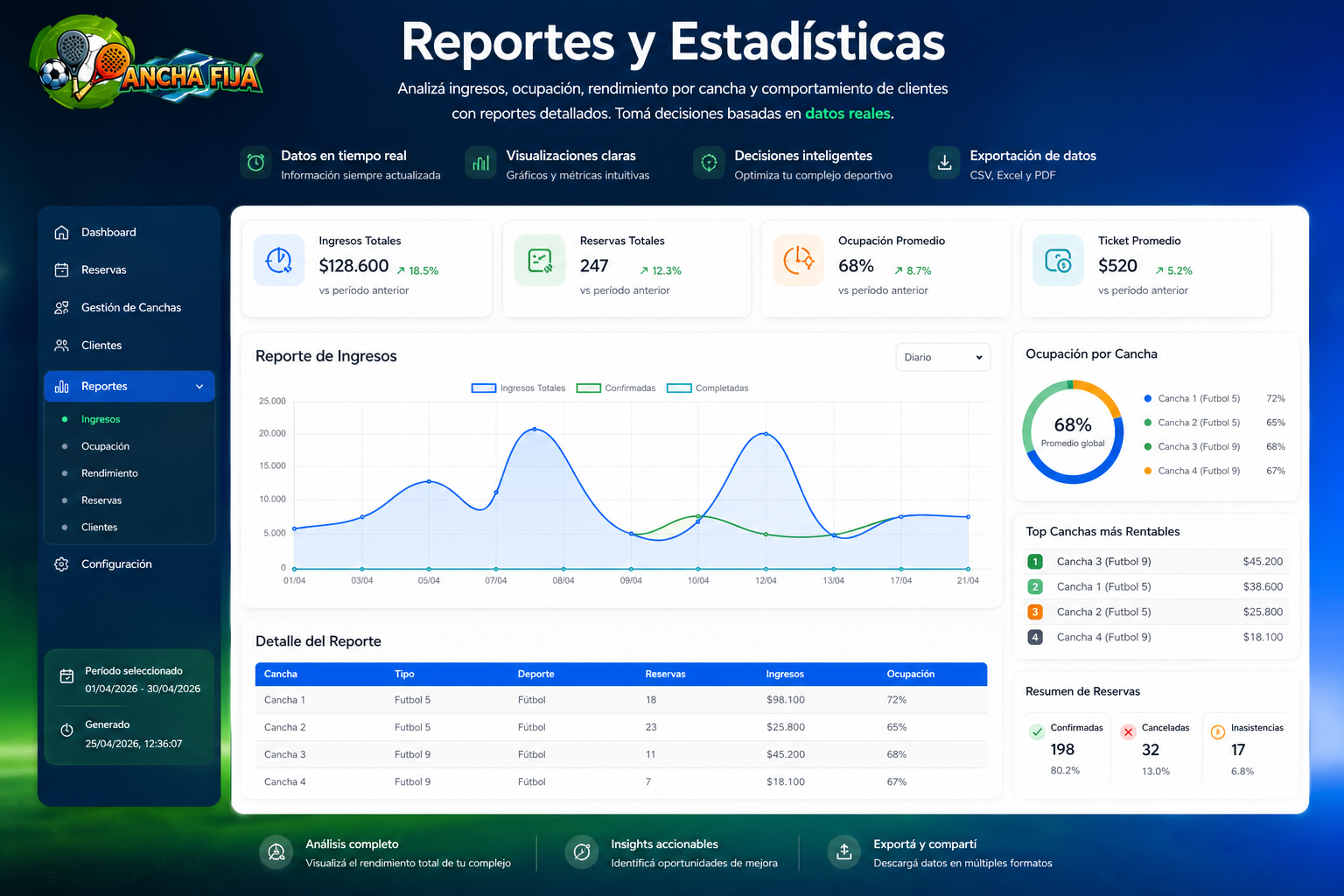
Task: Click the Insights accionables icon
Action: point(582,852)
